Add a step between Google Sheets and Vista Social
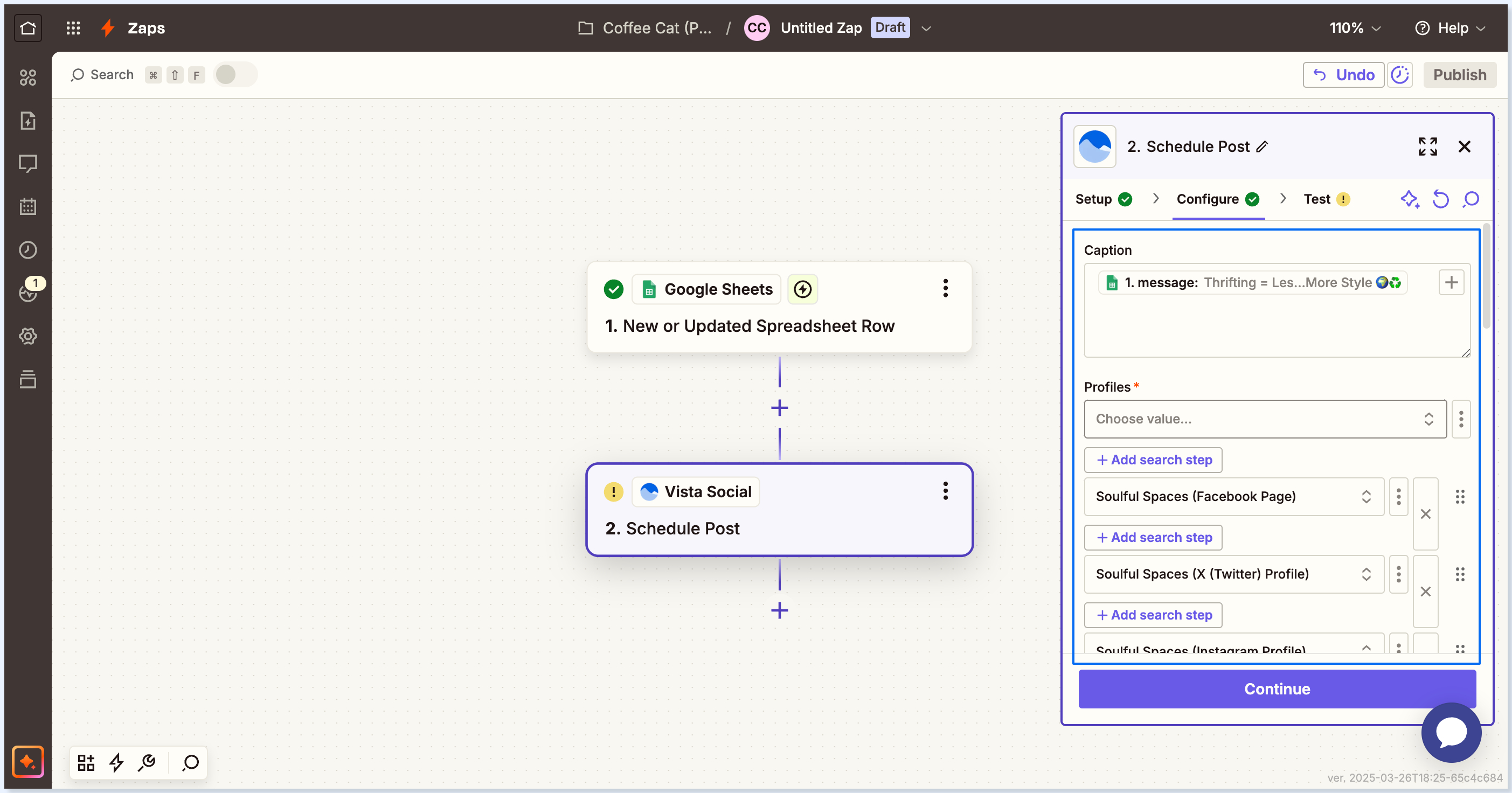Screen dimensions: 1512x793 [x=779, y=408]
